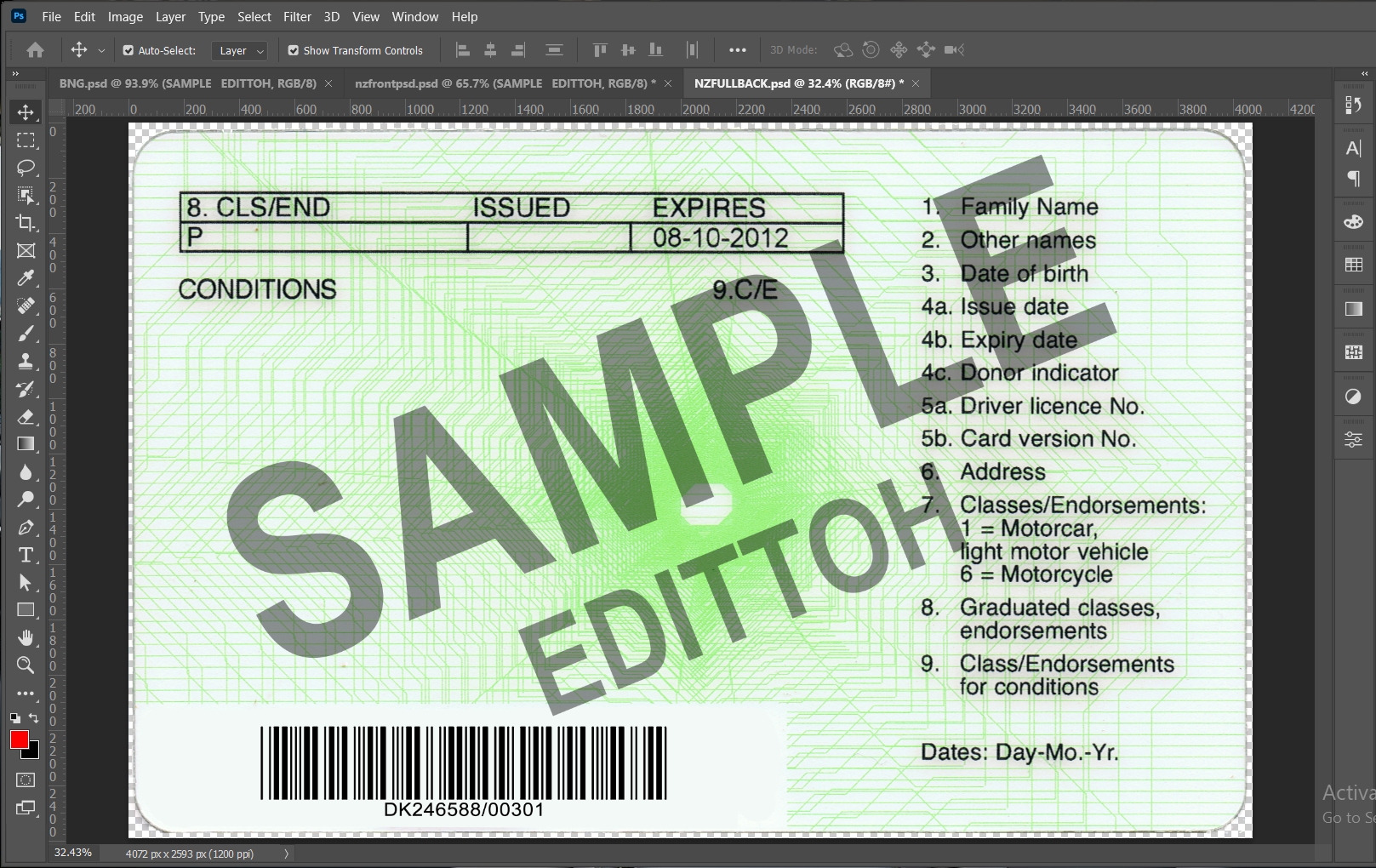This screenshot has height=868, width=1376.
Task: Open the Adjustments panel icon
Action: pos(1353,397)
